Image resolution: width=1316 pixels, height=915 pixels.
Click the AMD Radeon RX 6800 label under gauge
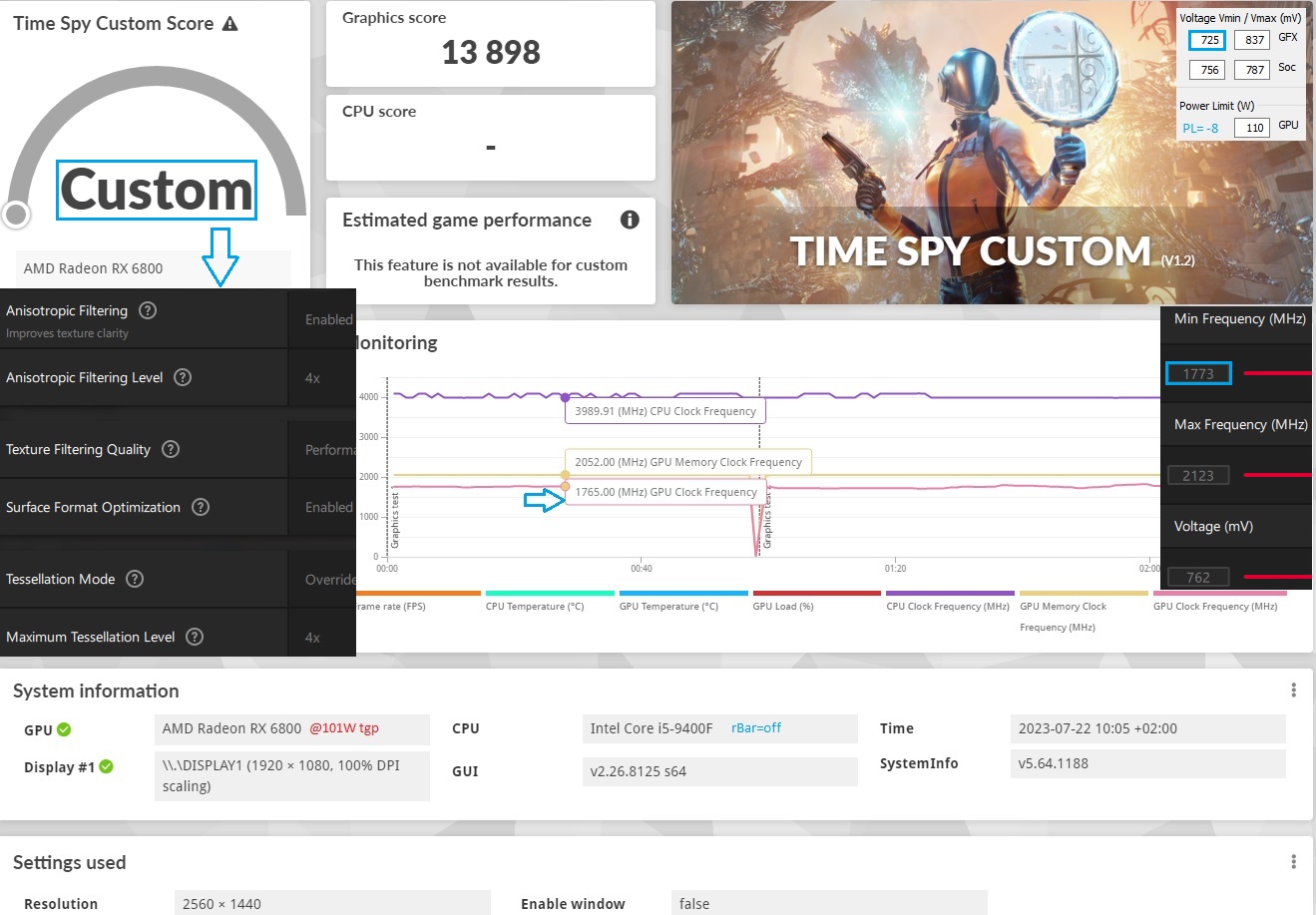[93, 267]
